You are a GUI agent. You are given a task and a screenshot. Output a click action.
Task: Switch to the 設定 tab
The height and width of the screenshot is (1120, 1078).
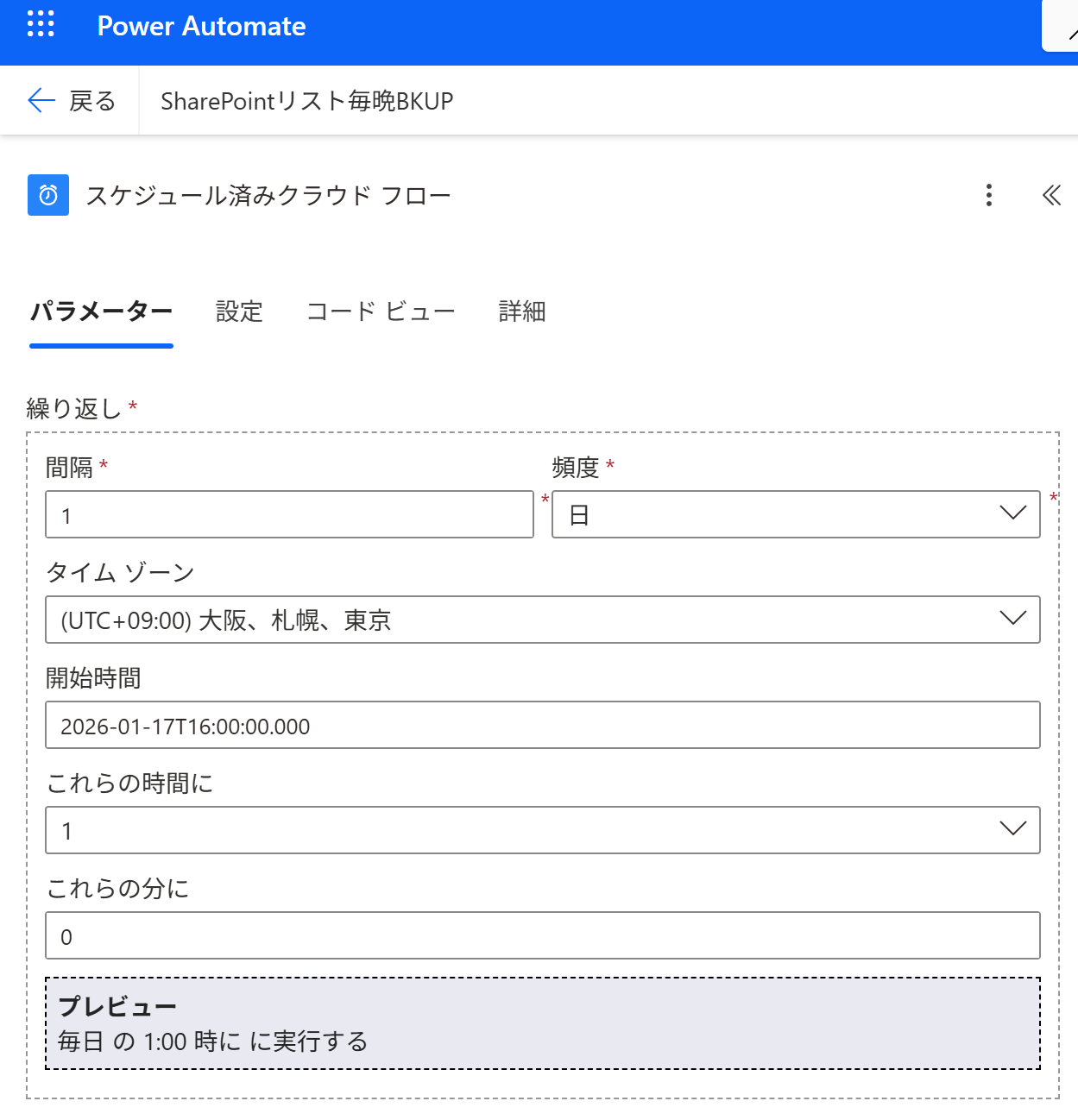pos(239,311)
